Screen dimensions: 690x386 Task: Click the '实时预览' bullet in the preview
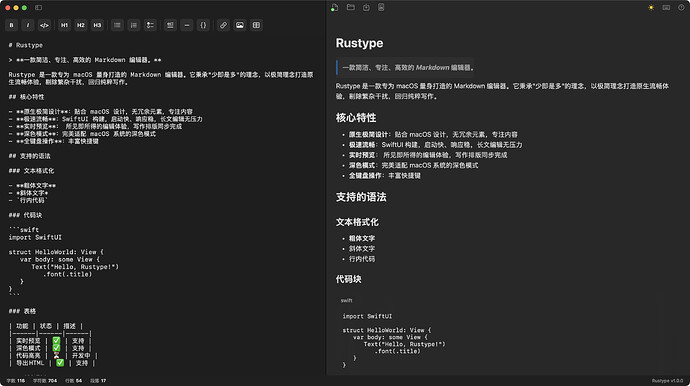click(428, 155)
